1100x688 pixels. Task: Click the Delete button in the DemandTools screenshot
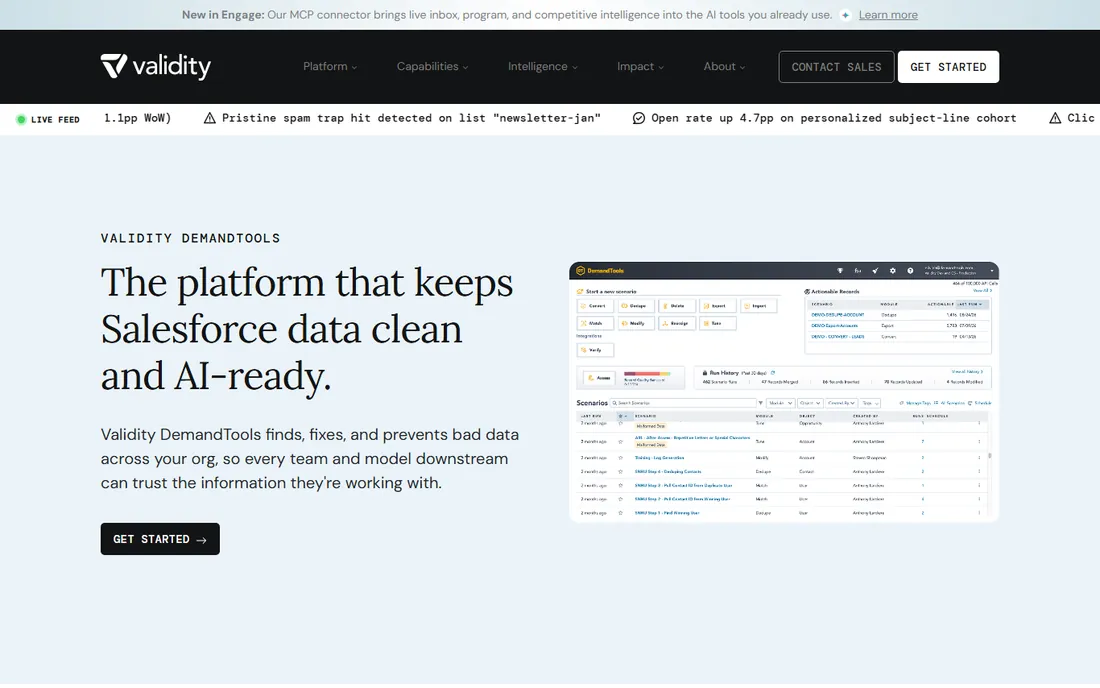(x=677, y=306)
